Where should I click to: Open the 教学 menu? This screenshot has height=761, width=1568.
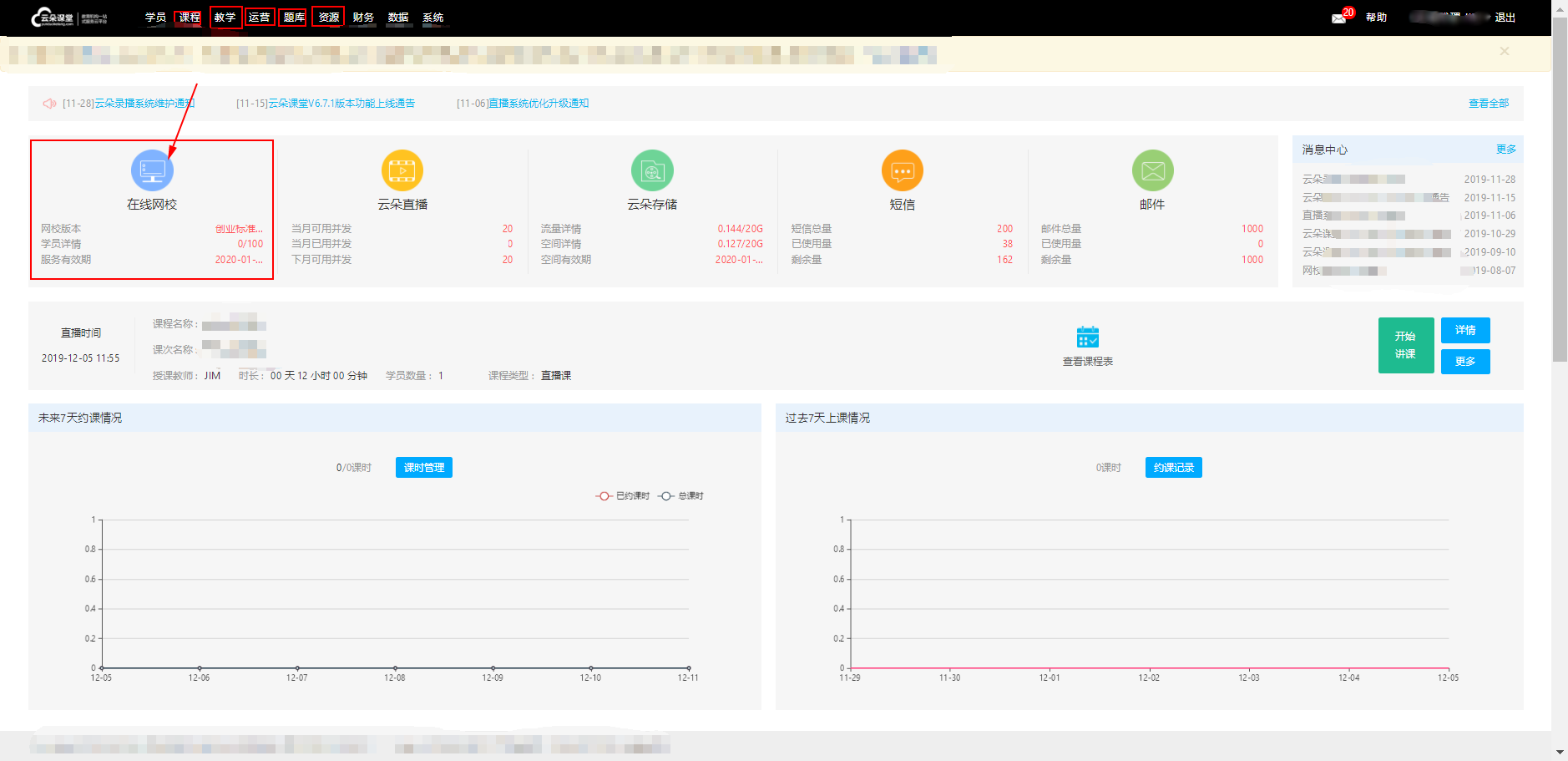(225, 18)
